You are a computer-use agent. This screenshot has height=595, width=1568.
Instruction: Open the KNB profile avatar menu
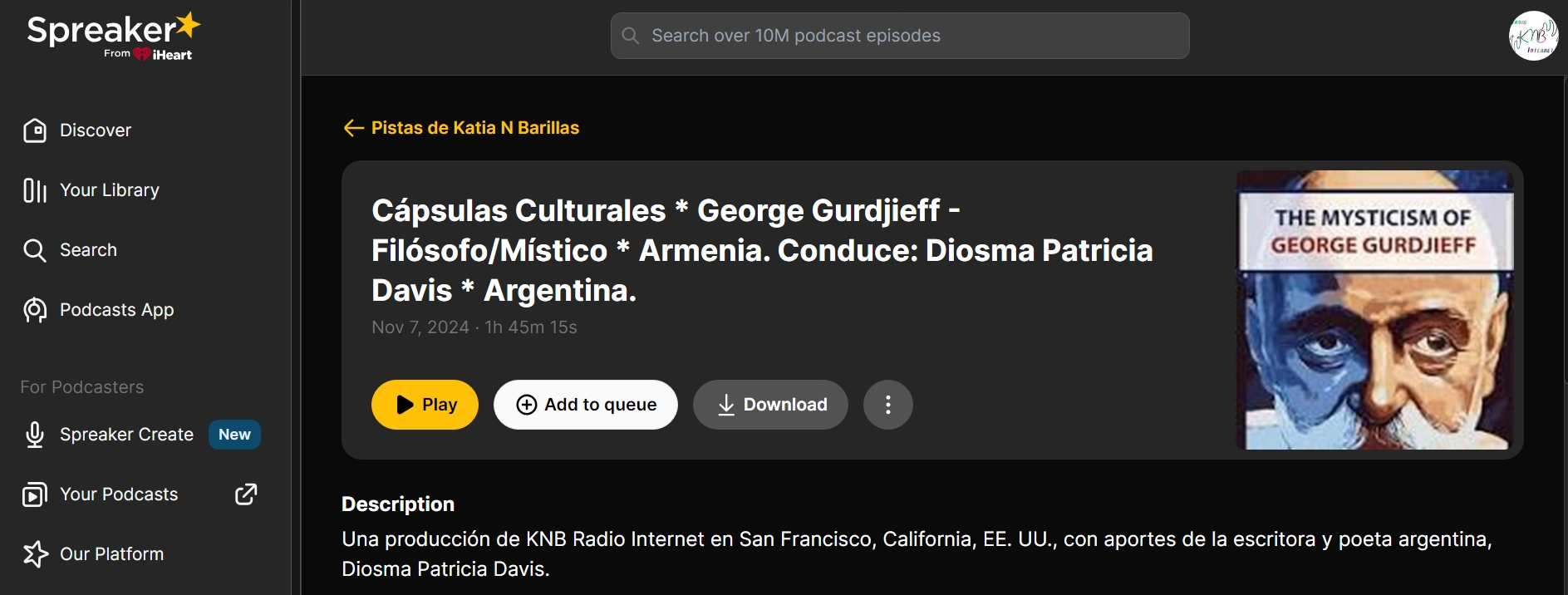[x=1533, y=36]
